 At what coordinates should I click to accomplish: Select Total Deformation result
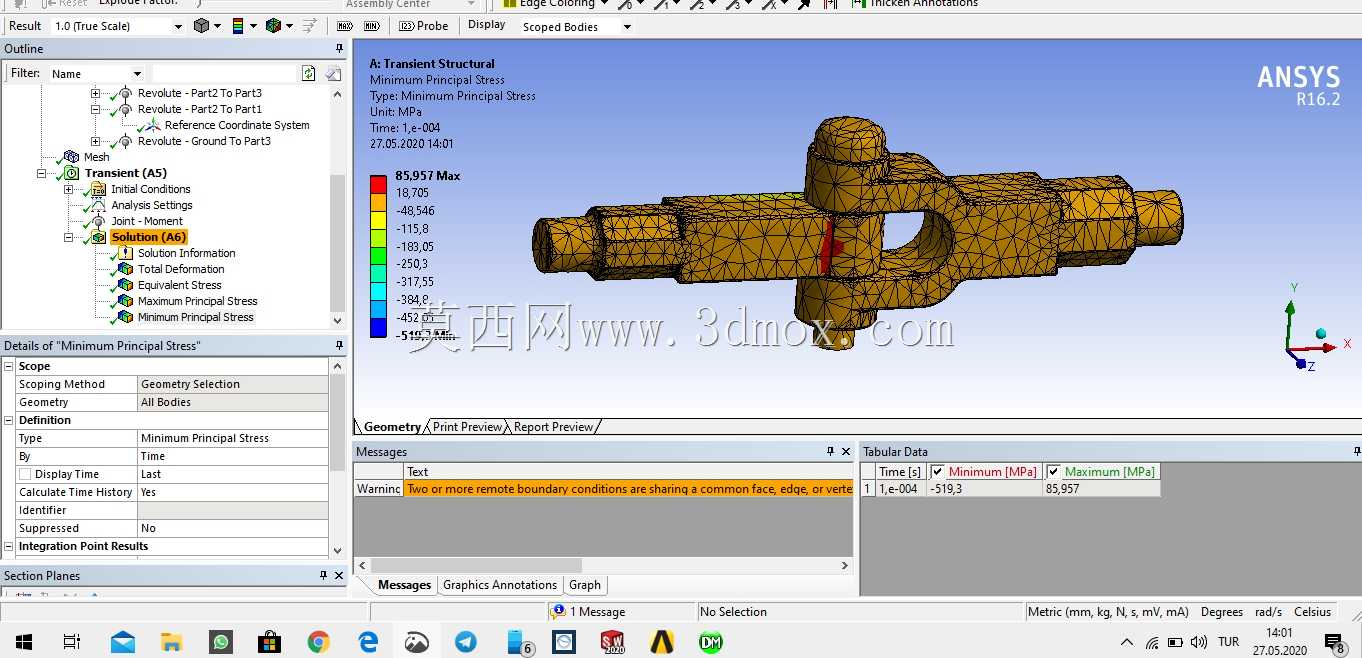pos(181,269)
